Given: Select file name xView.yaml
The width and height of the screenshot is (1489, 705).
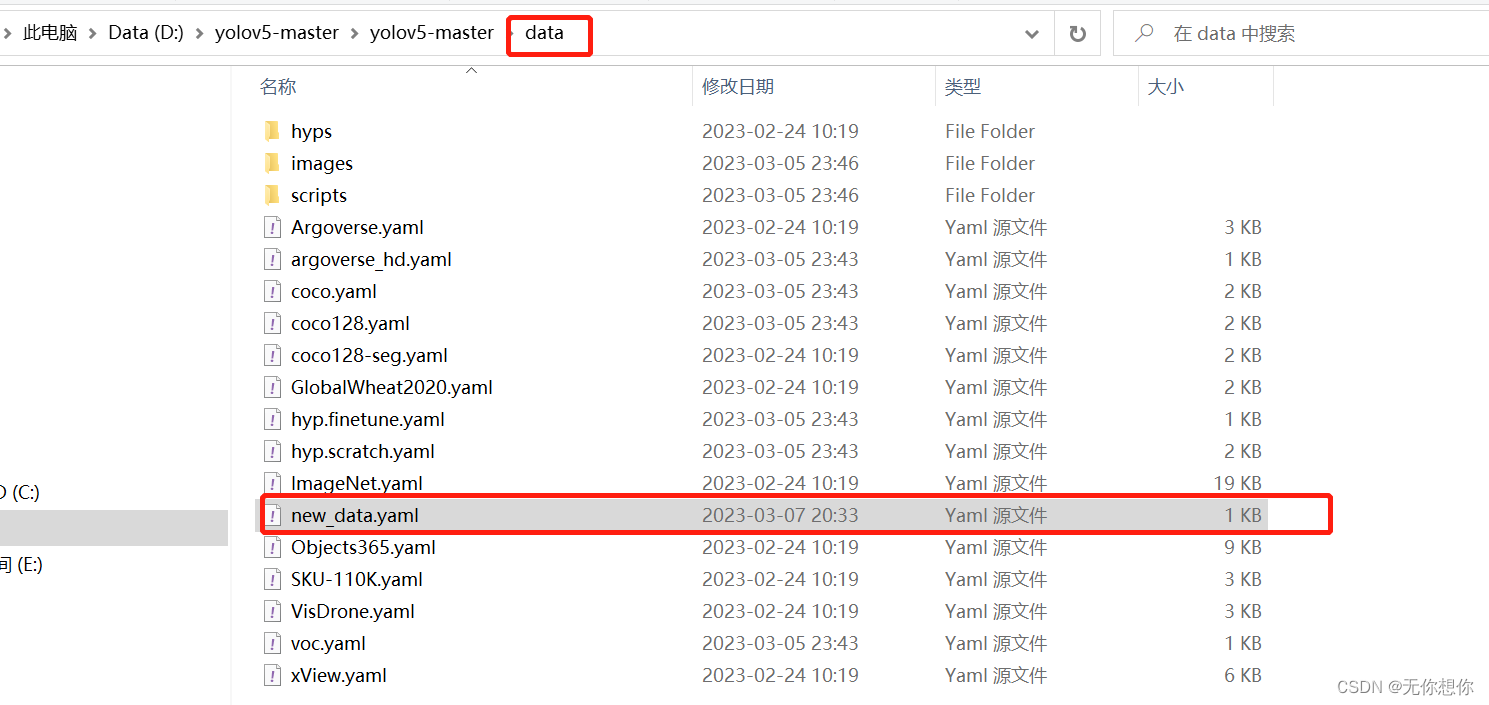Looking at the screenshot, I should pyautogui.click(x=339, y=675).
